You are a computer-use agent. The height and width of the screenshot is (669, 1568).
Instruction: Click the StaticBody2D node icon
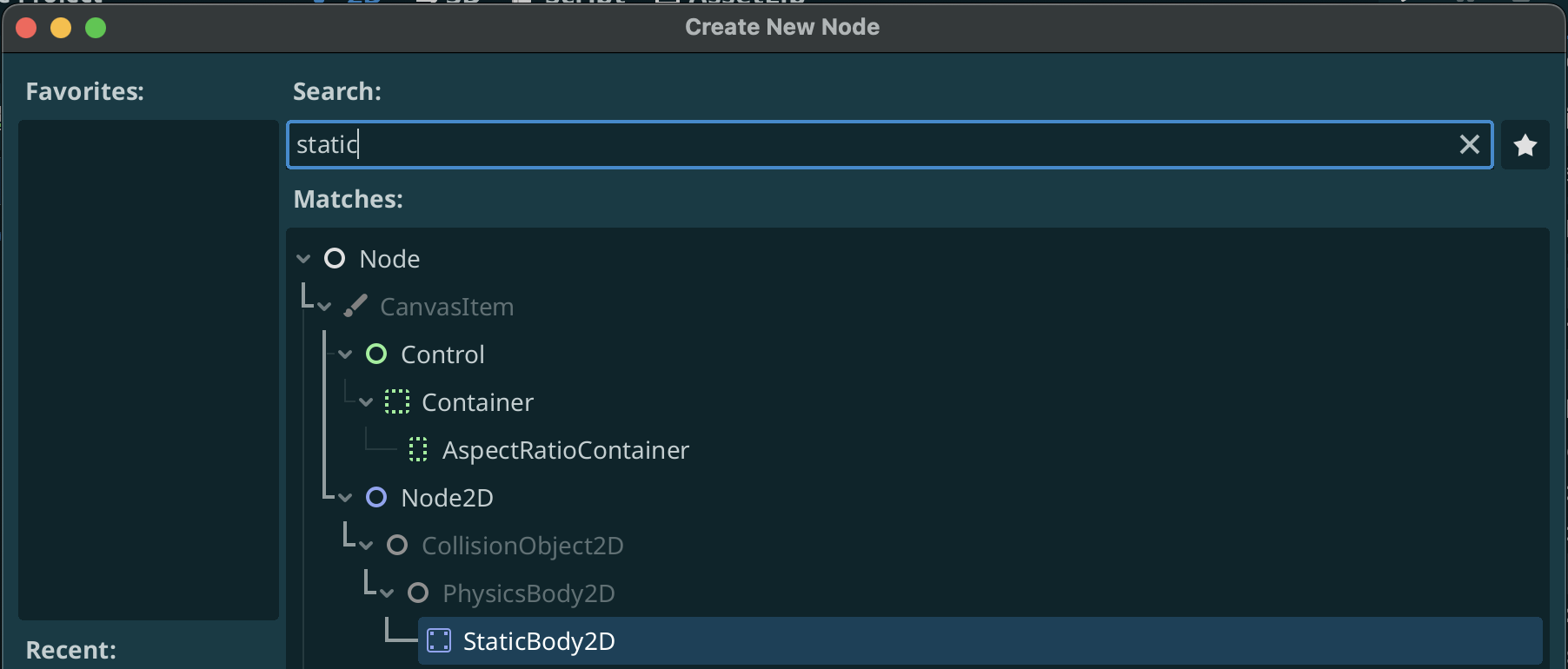pyautogui.click(x=439, y=640)
